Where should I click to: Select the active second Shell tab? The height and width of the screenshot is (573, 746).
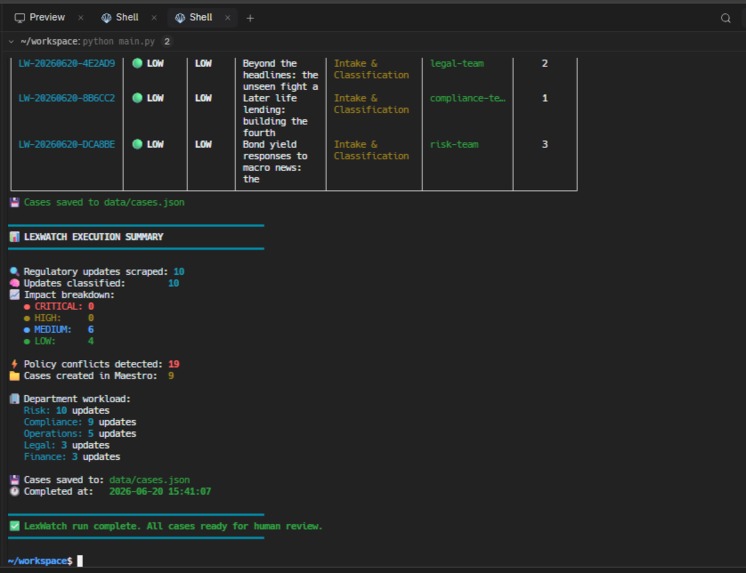[x=194, y=18]
